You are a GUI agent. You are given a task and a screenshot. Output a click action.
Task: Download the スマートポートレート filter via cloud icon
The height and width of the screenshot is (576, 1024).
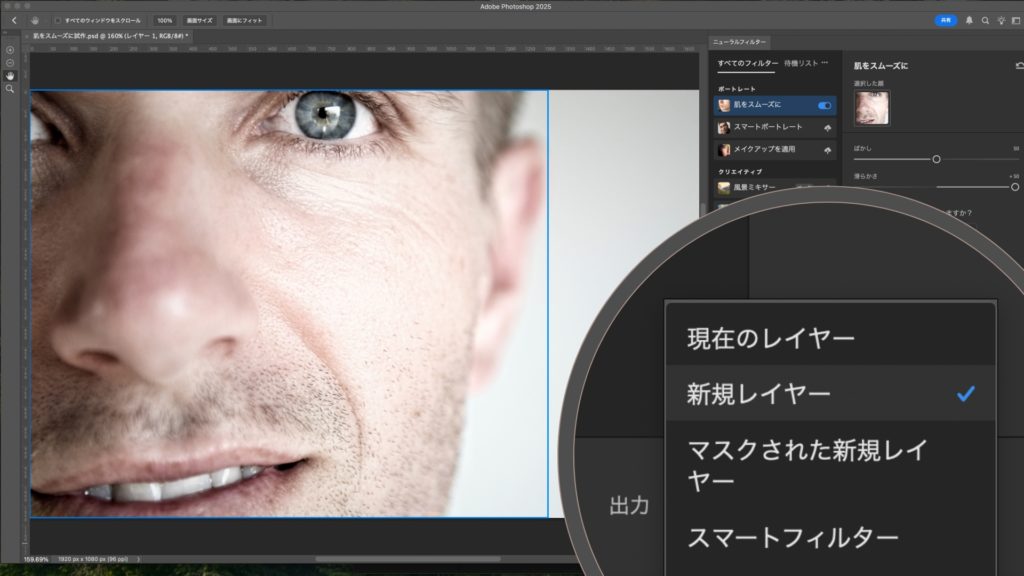[x=827, y=128]
